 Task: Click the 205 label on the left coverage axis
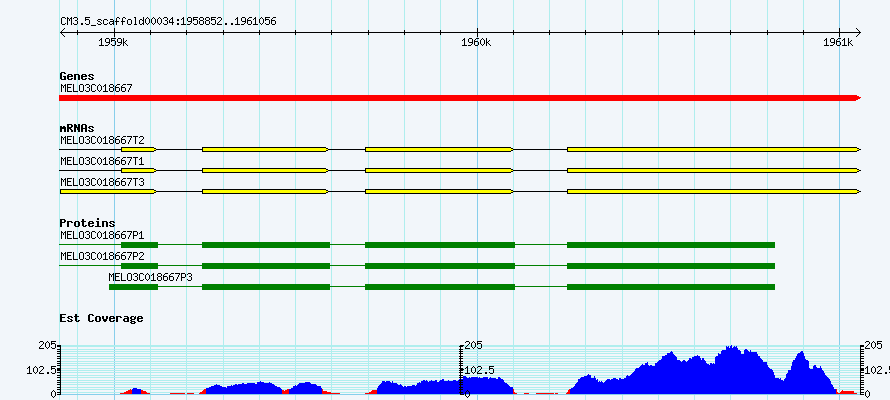47,346
